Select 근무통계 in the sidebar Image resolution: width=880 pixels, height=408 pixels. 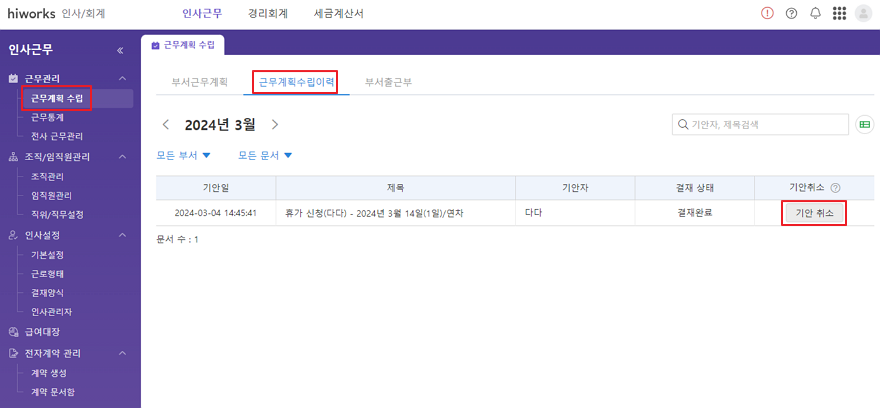point(47,117)
